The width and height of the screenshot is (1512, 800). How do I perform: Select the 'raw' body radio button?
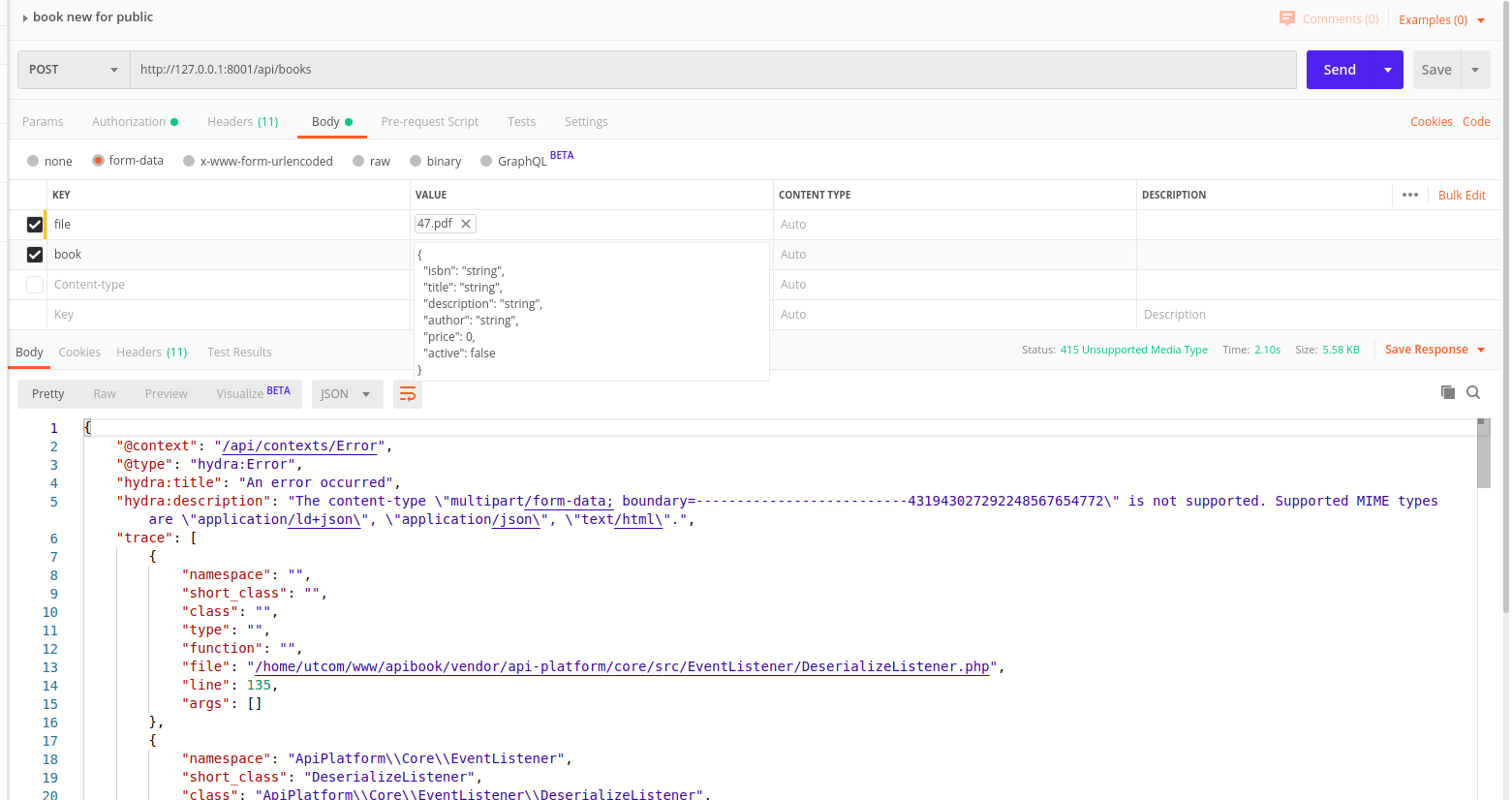pyautogui.click(x=358, y=161)
